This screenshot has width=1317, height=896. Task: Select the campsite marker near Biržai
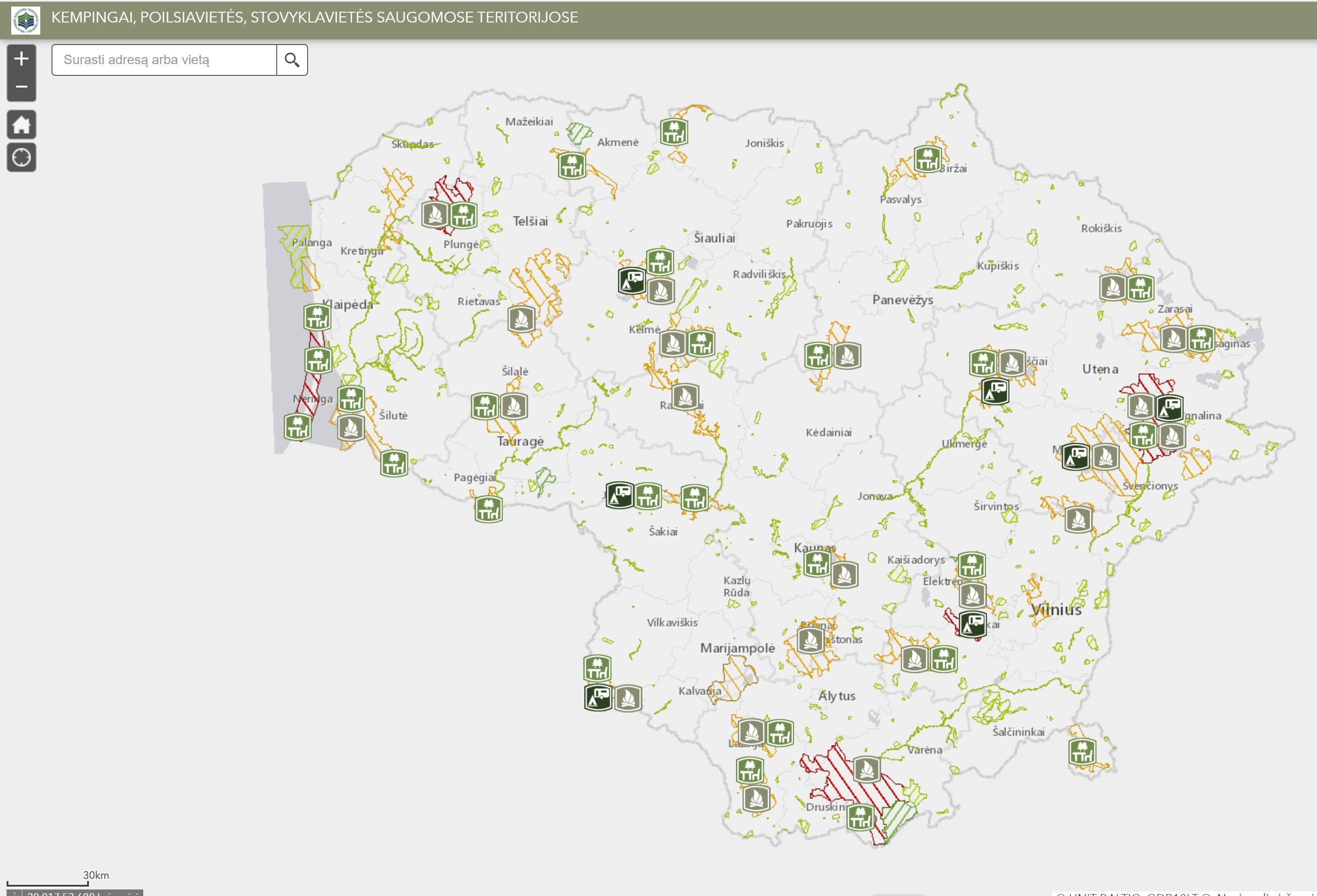pyautogui.click(x=927, y=159)
